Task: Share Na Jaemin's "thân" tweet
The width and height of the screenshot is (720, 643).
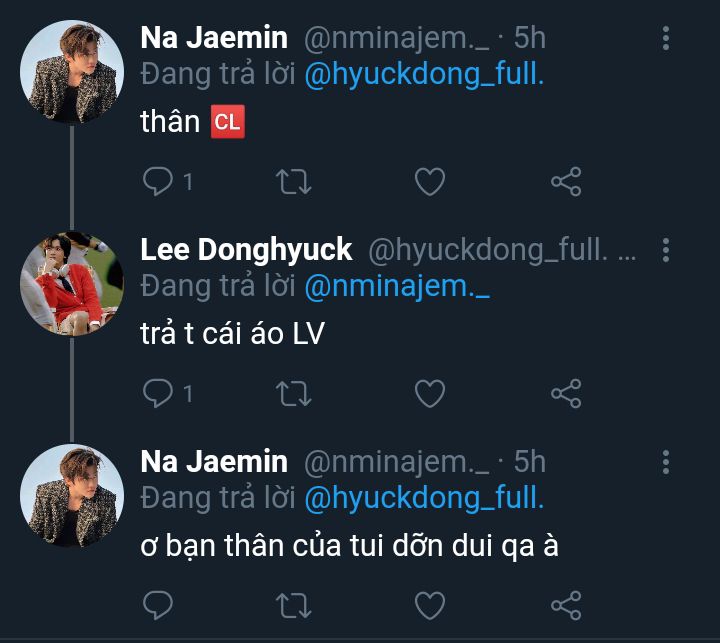Action: pyautogui.click(x=566, y=181)
